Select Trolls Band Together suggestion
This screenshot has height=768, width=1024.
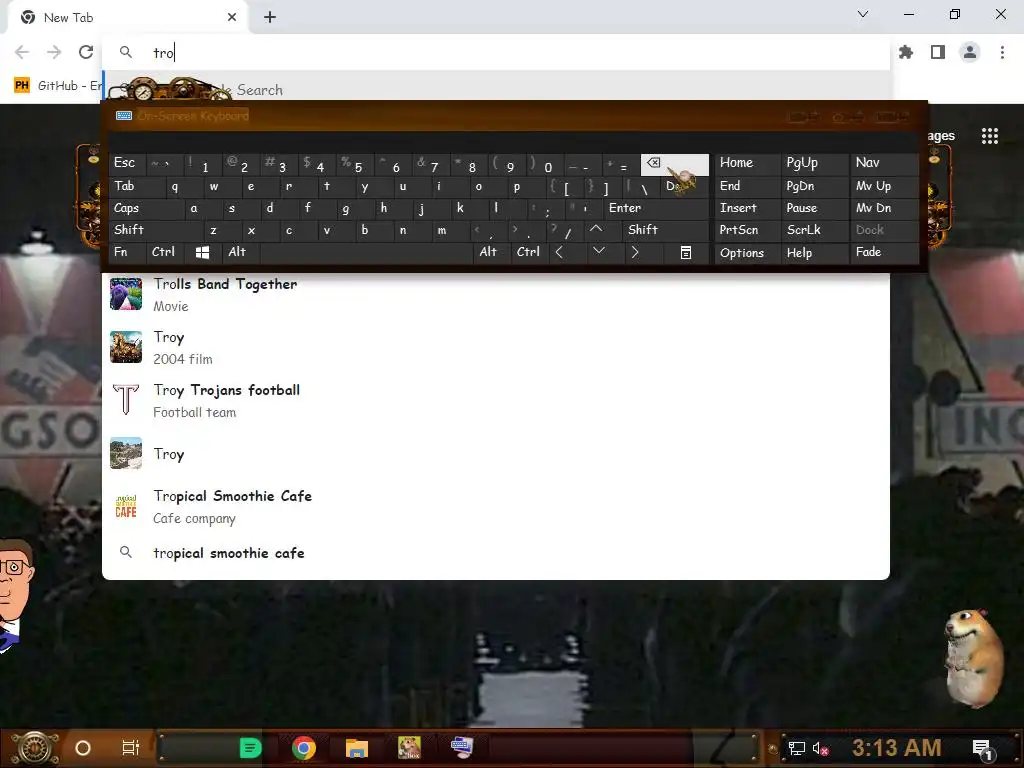(496, 295)
